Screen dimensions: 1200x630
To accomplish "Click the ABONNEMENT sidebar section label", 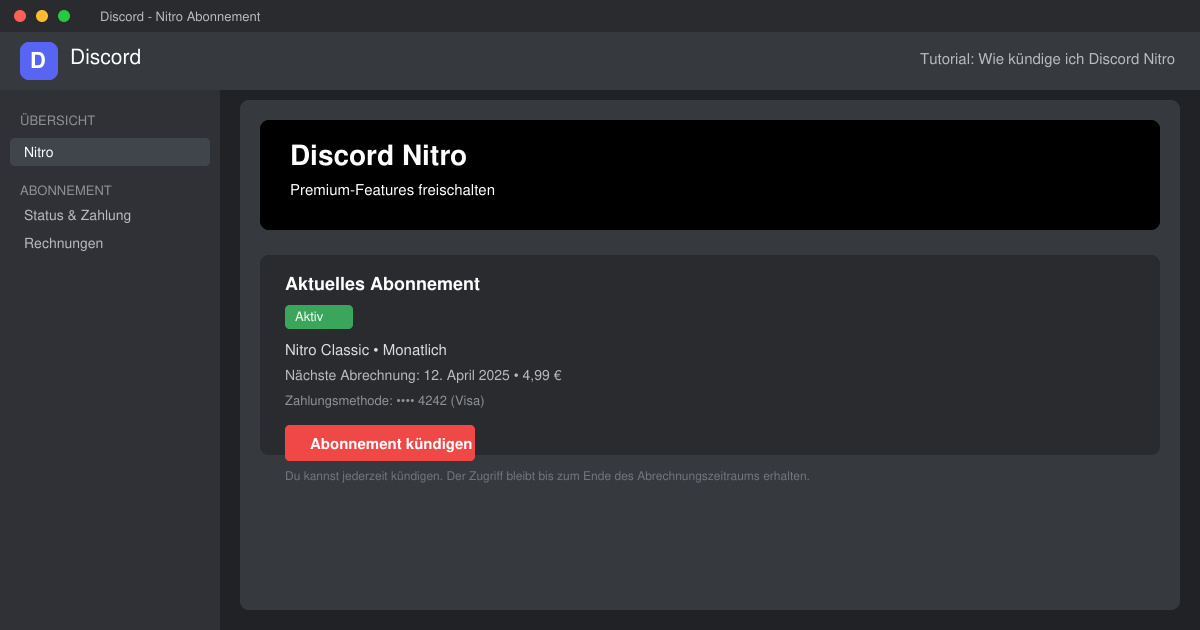I will point(66,190).
